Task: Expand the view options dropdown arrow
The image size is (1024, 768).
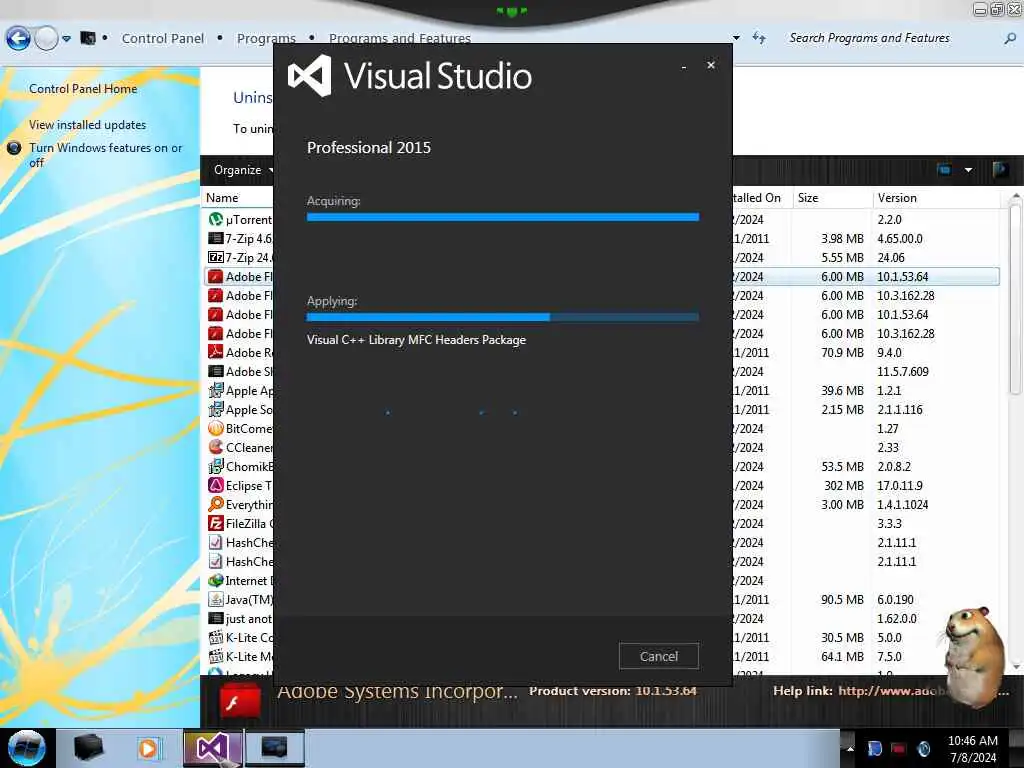Action: (968, 170)
